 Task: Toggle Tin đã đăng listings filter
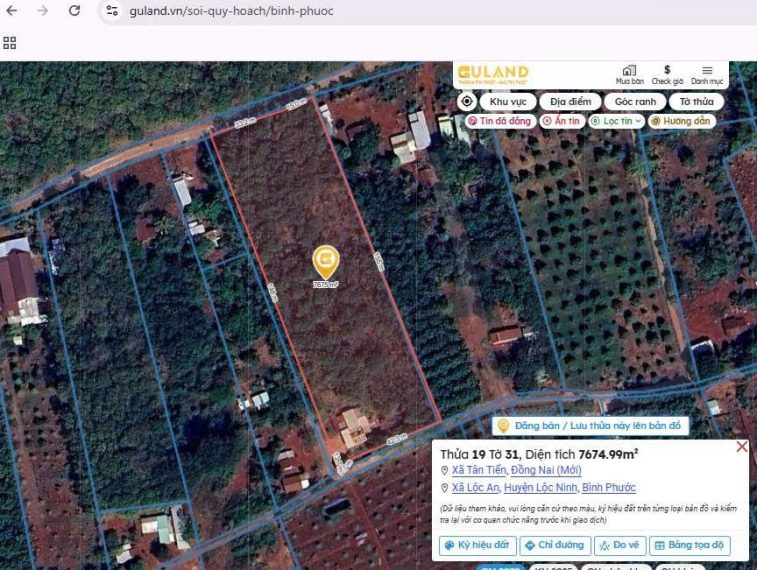pyautogui.click(x=500, y=121)
